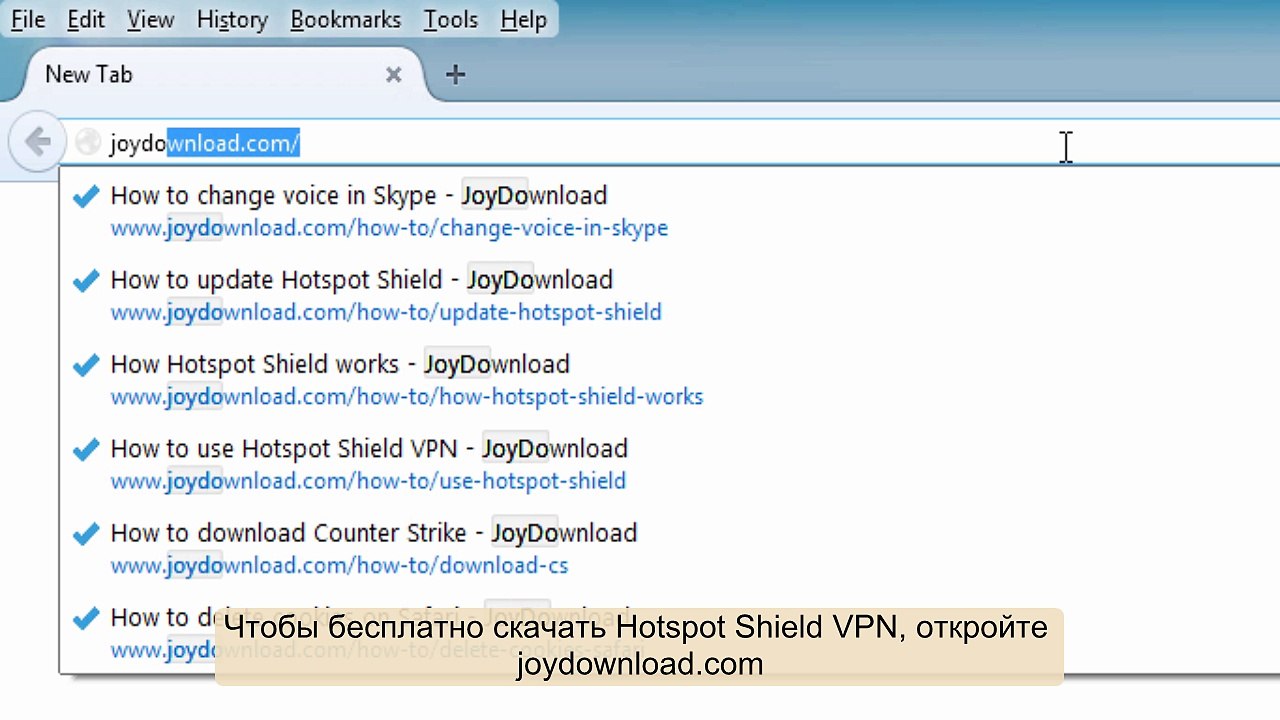Go back with the back arrow button
The width and height of the screenshot is (1280, 720).
tap(36, 142)
